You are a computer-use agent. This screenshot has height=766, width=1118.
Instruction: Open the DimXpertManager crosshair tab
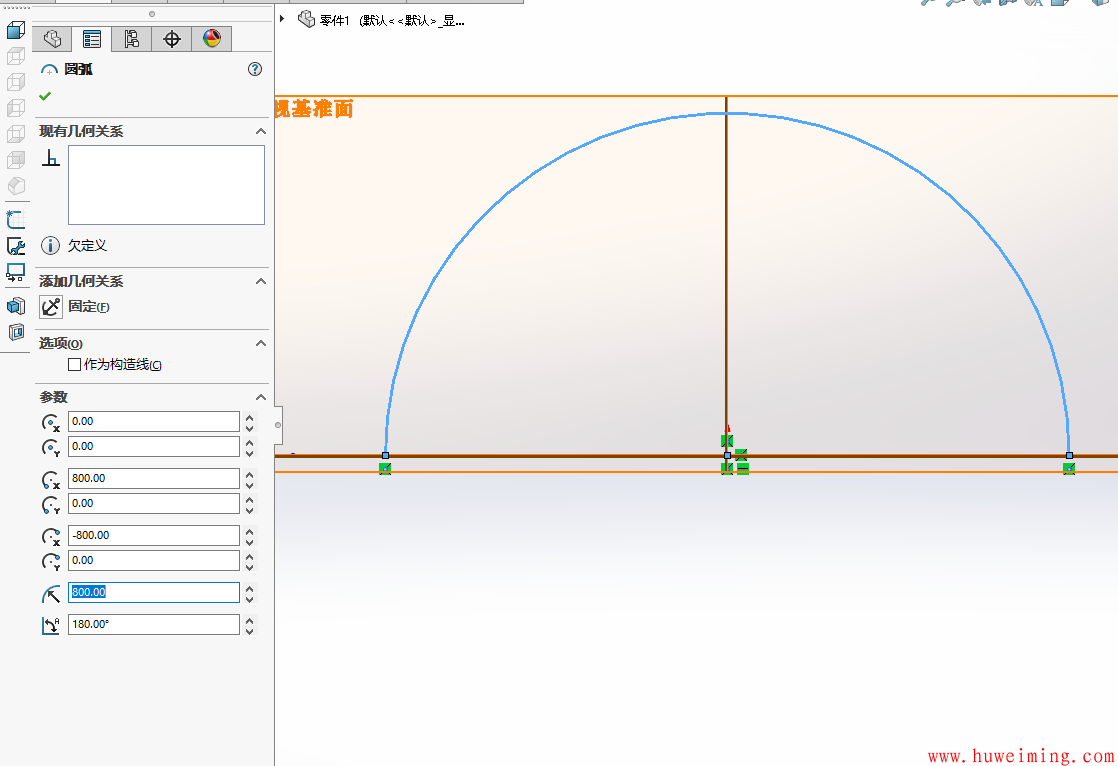[x=172, y=39]
